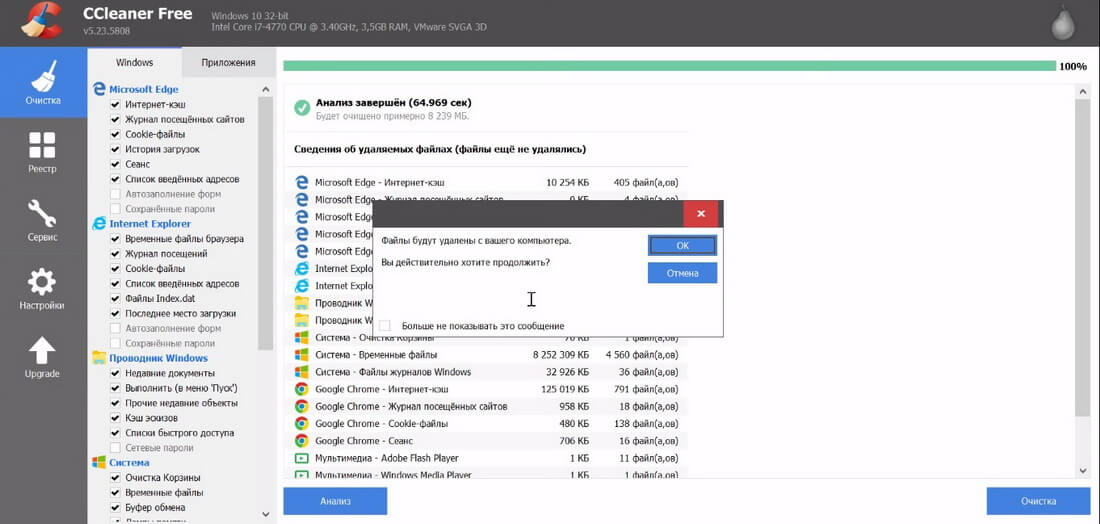Click the Очистка run cleaner button

(1038, 501)
